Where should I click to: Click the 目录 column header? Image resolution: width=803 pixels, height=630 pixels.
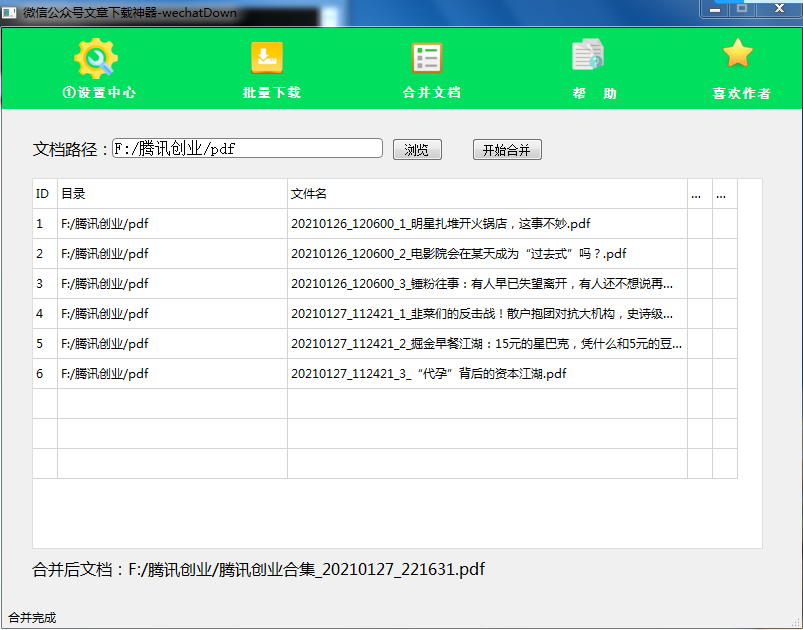(x=173, y=194)
